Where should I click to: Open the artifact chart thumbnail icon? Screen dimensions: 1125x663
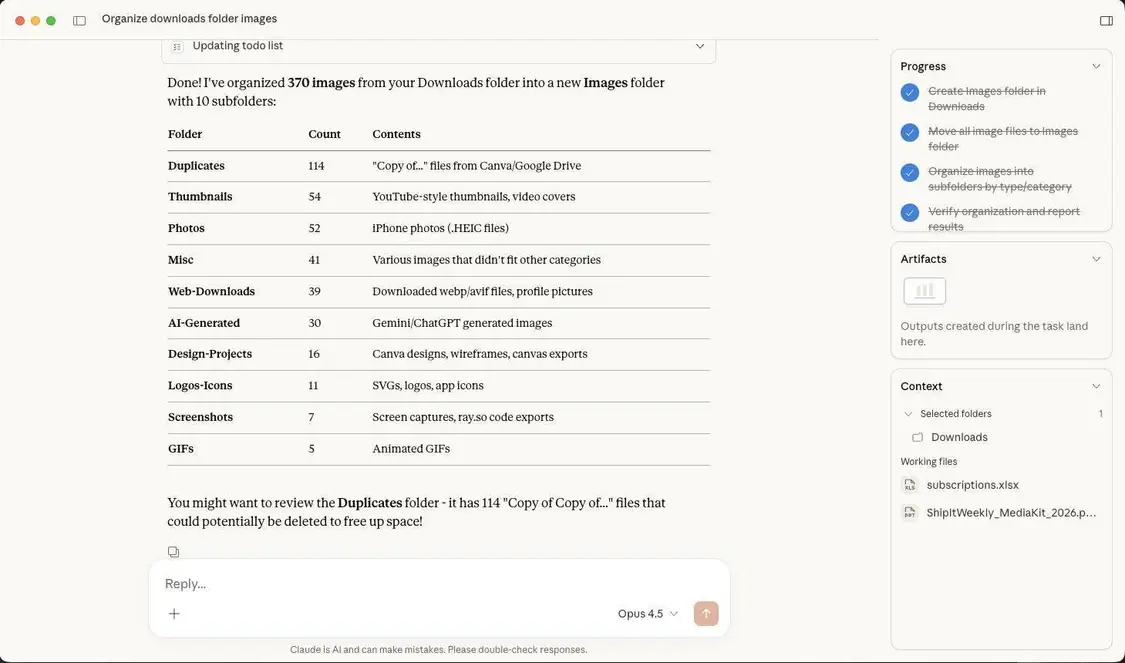click(925, 291)
